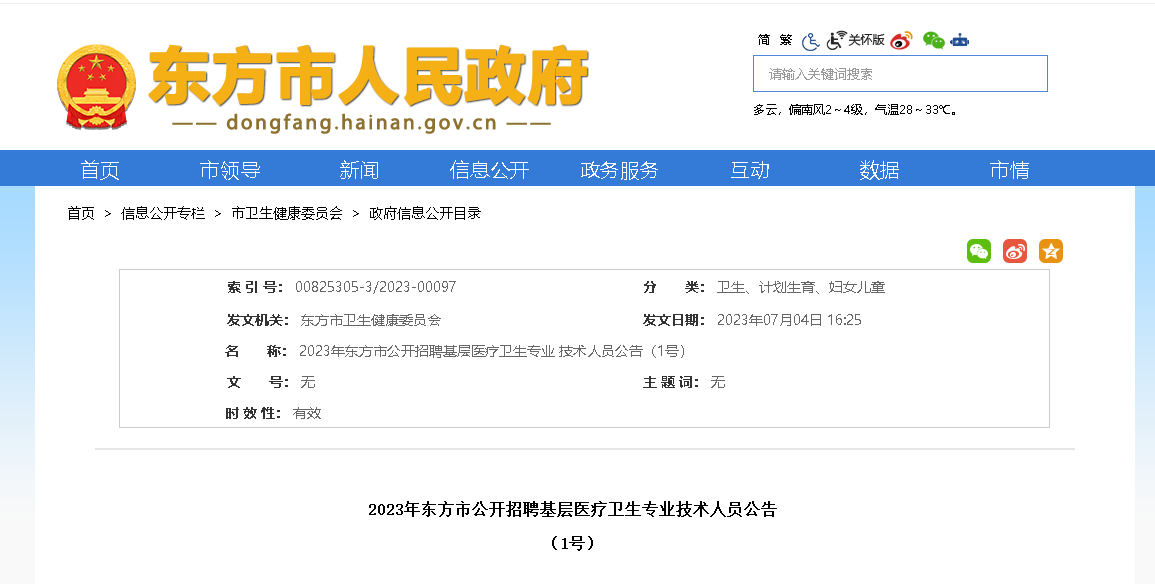
Task: Go to 首页 in breadcrumb
Action: pyautogui.click(x=81, y=214)
